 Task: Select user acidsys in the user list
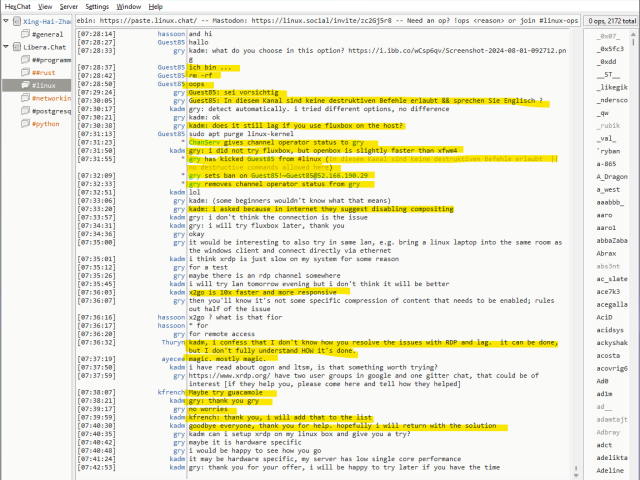[610, 330]
